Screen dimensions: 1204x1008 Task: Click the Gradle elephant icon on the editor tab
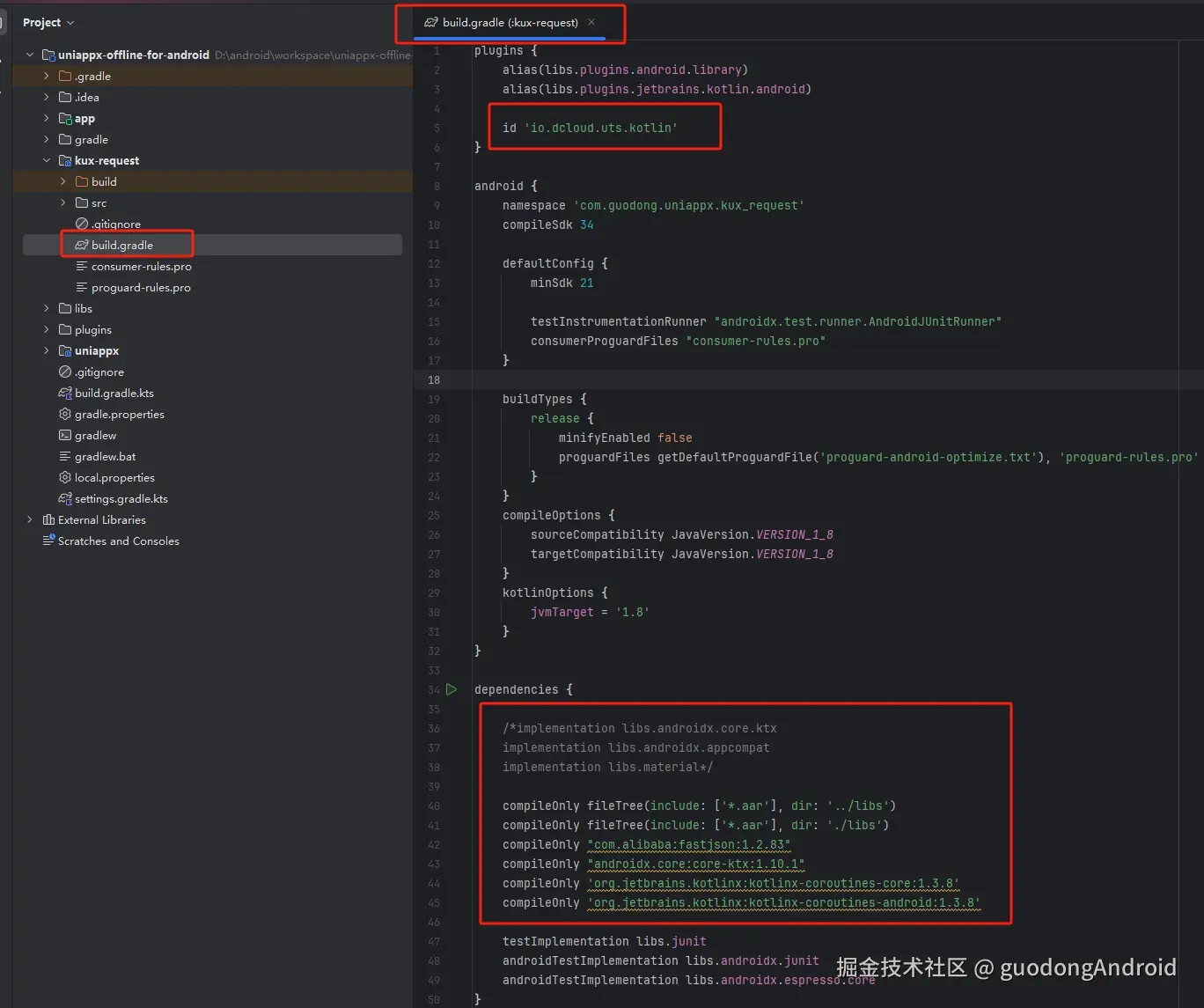[x=429, y=22]
